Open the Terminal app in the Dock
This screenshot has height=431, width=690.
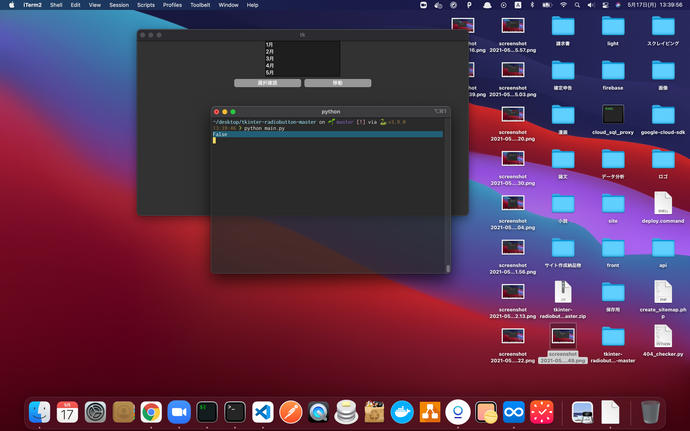coord(235,413)
